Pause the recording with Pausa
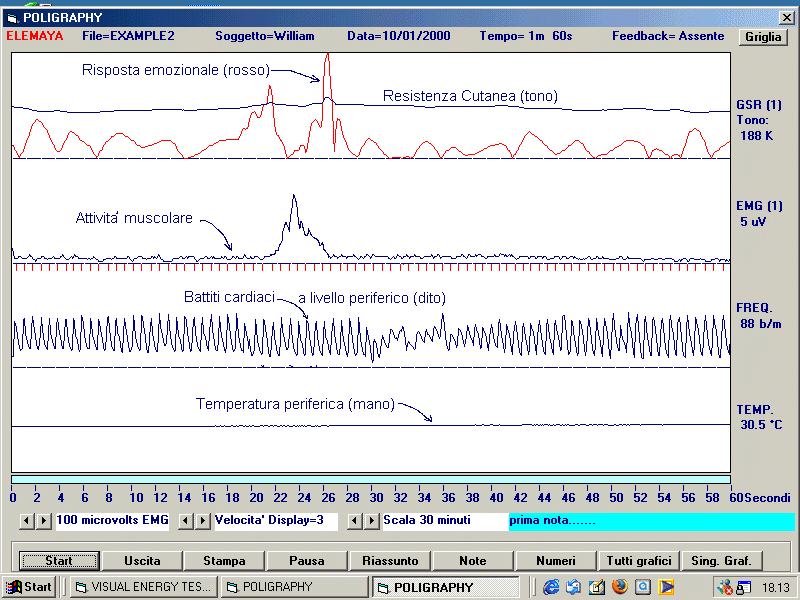This screenshot has width=800, height=600. (307, 561)
